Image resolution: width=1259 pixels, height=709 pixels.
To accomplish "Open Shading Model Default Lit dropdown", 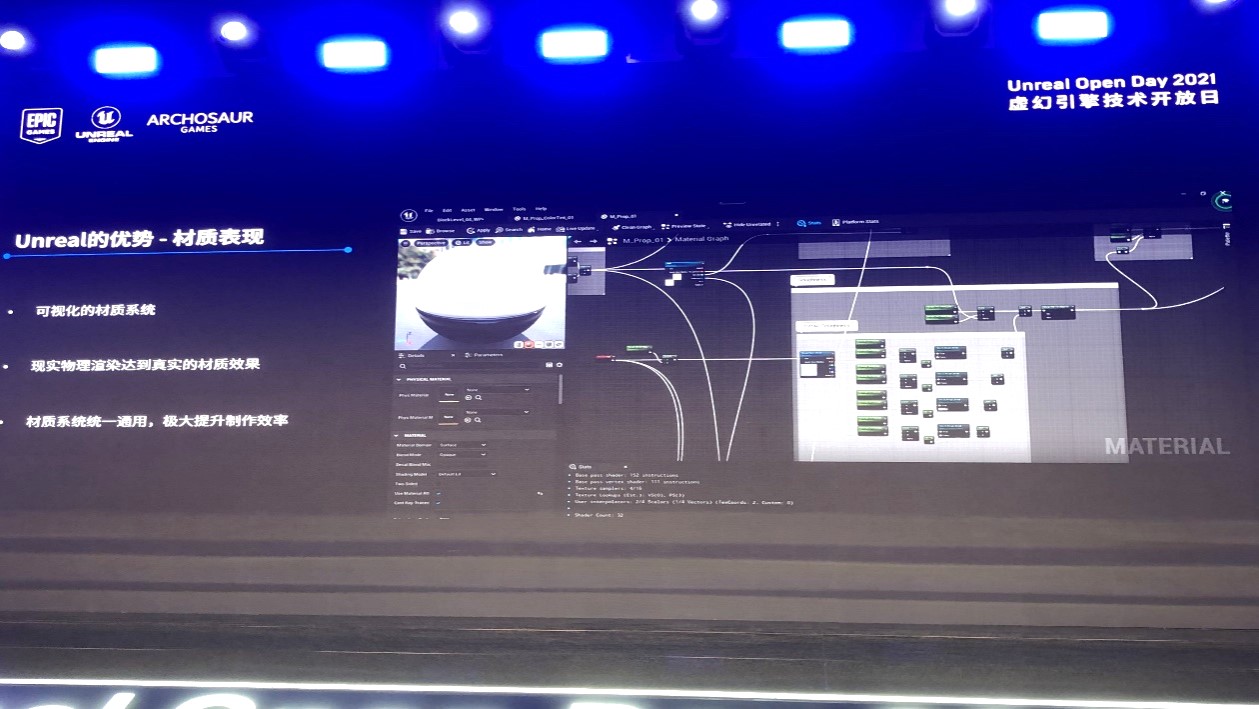I will tap(466, 474).
